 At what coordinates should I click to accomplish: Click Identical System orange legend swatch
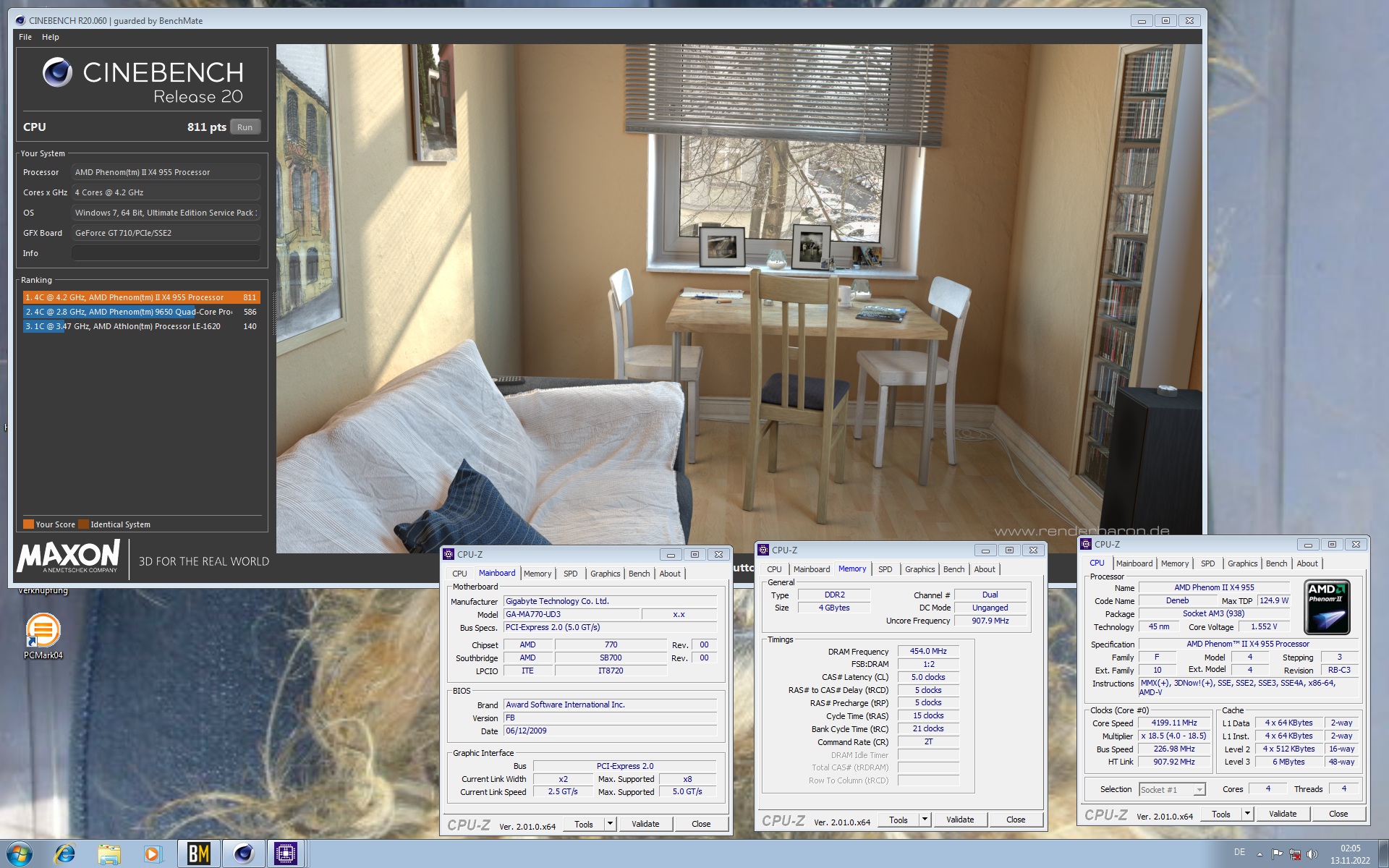coord(84,524)
